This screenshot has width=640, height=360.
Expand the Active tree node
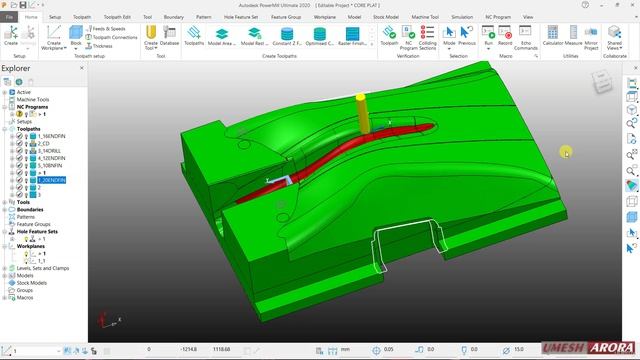(5, 92)
